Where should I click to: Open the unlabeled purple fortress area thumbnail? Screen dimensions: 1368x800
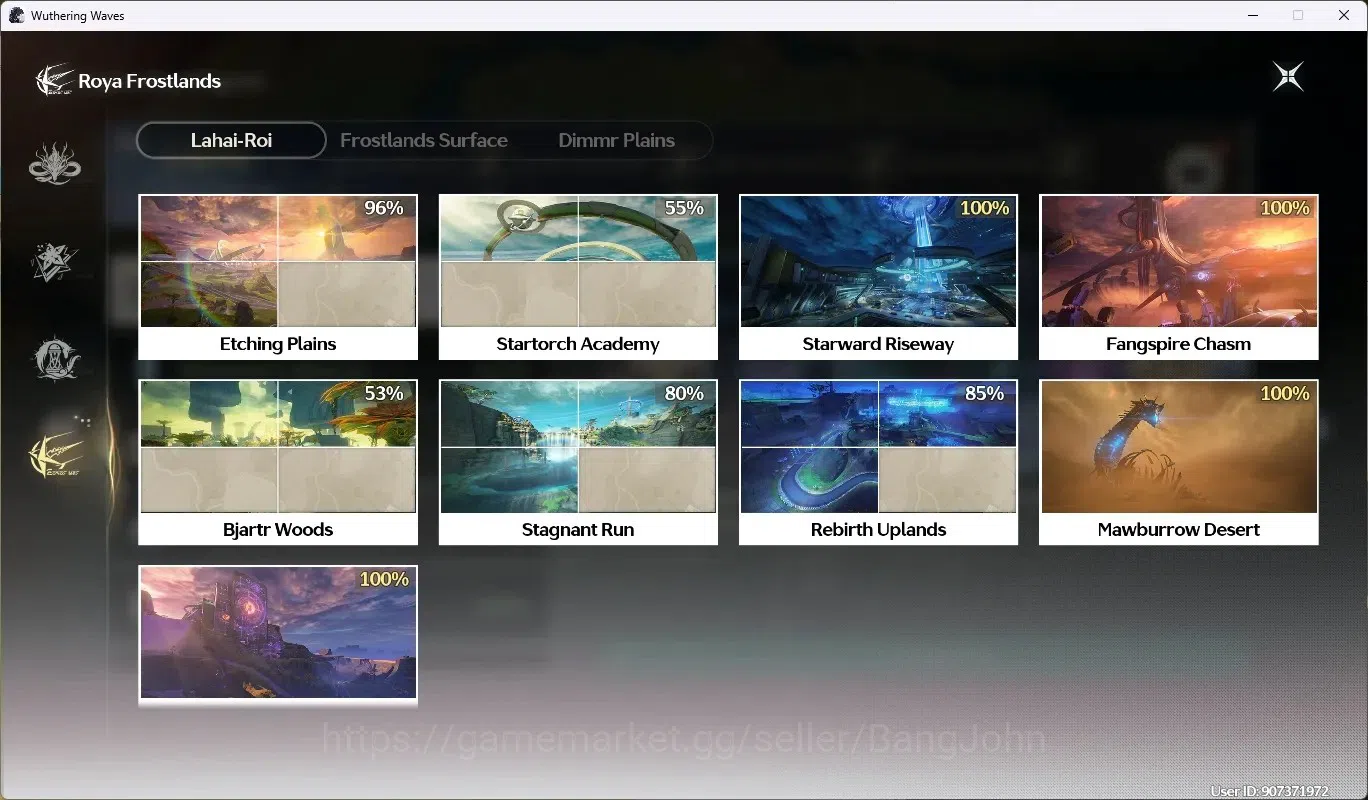pyautogui.click(x=278, y=633)
